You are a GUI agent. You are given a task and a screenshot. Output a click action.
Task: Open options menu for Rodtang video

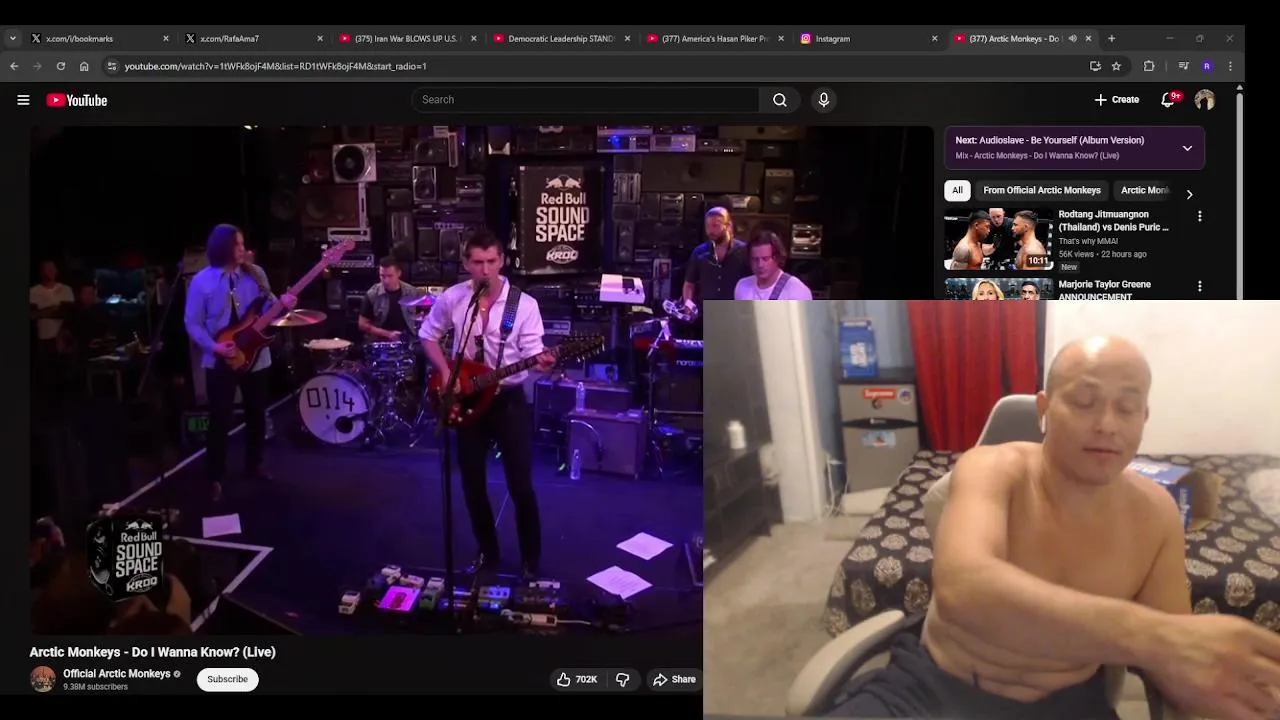tap(1200, 216)
